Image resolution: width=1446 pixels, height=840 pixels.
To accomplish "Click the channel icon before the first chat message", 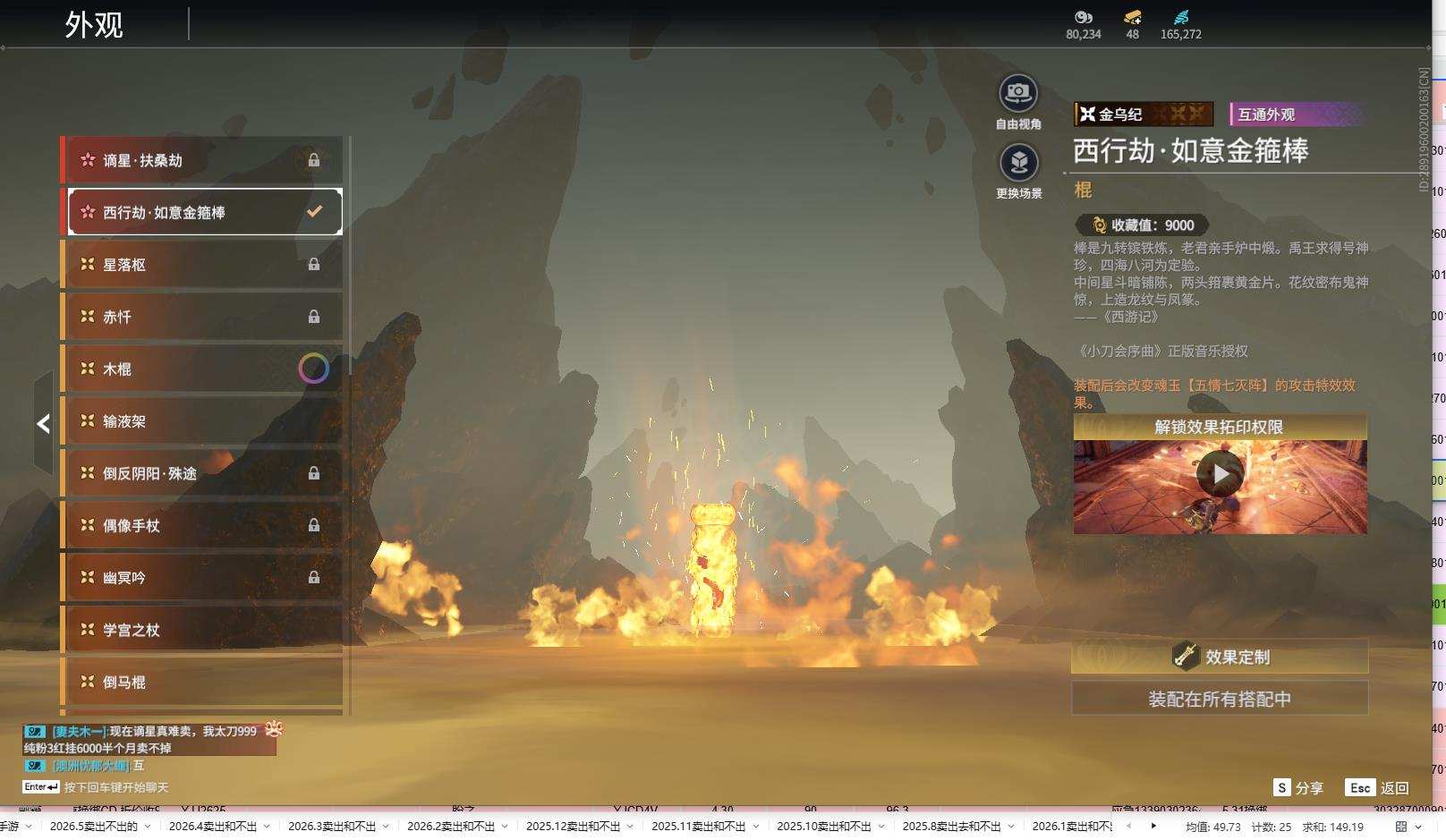I will pos(35,731).
